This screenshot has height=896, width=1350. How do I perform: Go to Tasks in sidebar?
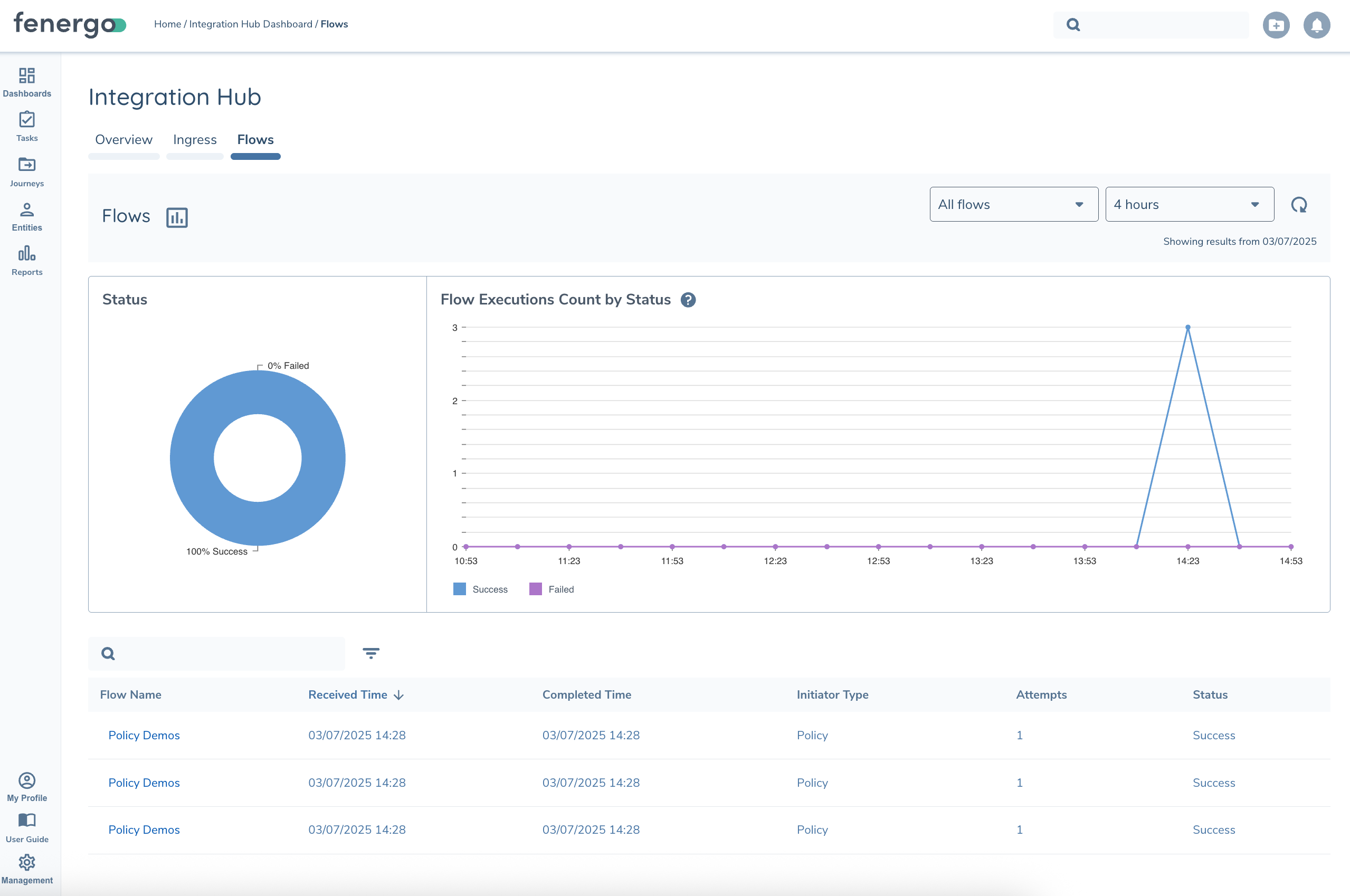click(27, 127)
